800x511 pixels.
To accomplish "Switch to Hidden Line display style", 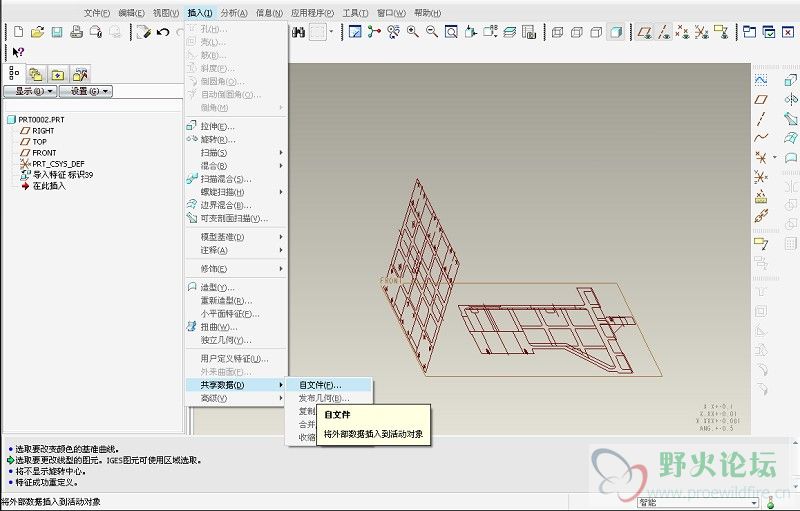I will (577, 33).
